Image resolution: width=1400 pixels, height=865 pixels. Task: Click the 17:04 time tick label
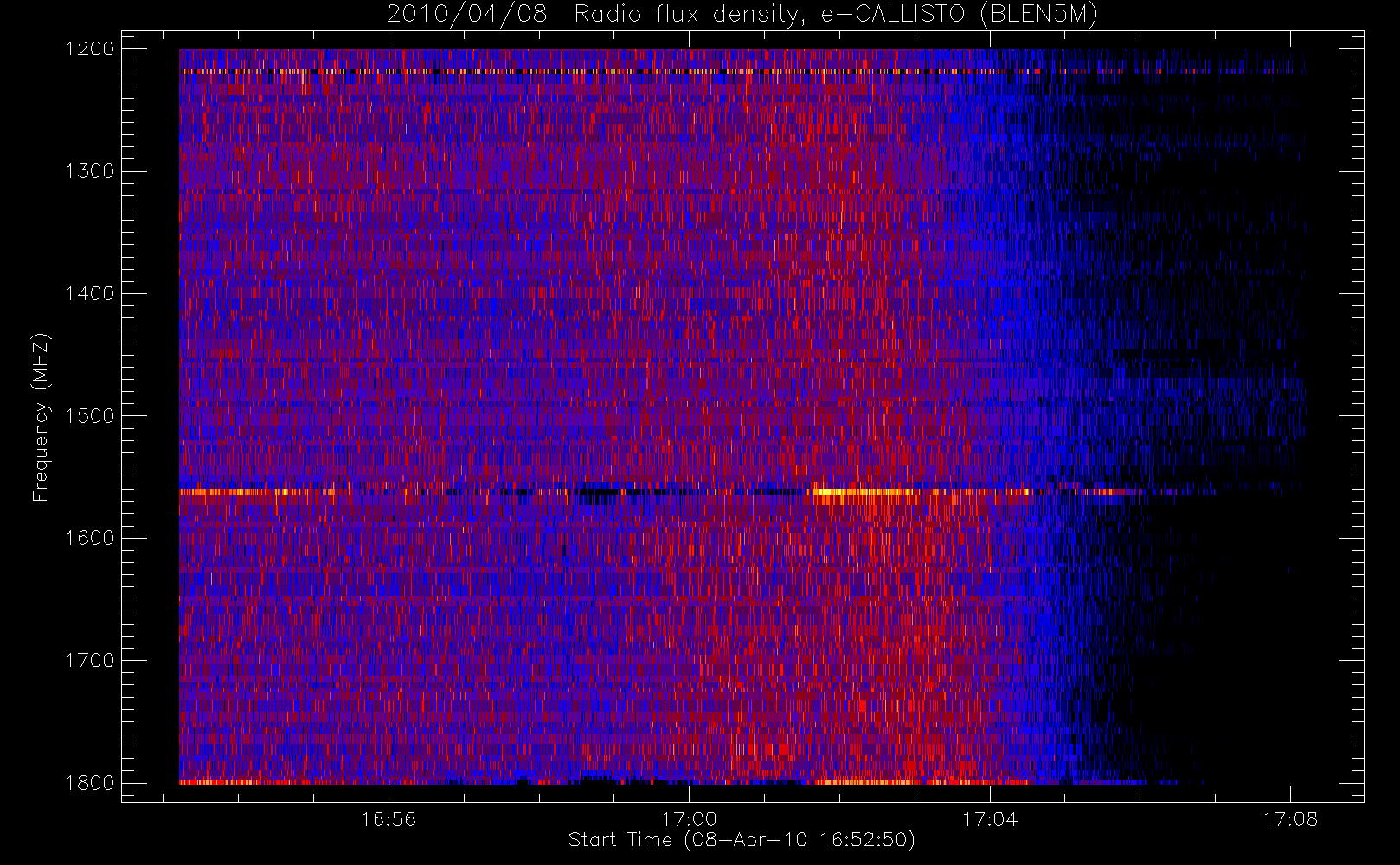990,819
